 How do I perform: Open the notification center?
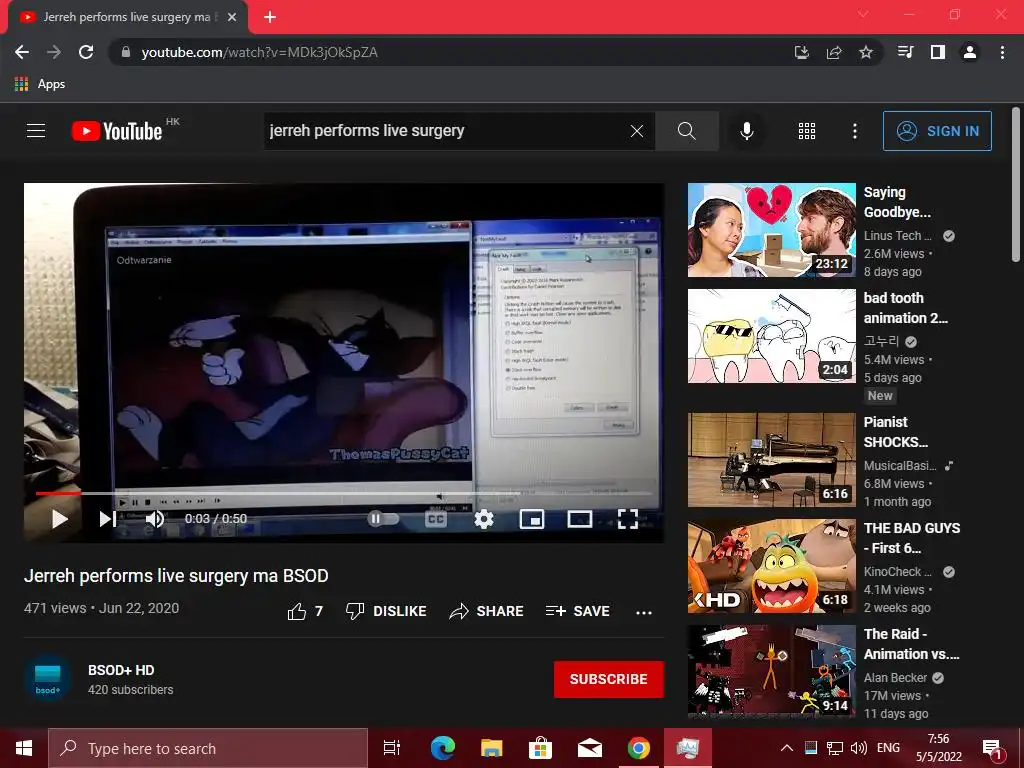click(x=992, y=749)
